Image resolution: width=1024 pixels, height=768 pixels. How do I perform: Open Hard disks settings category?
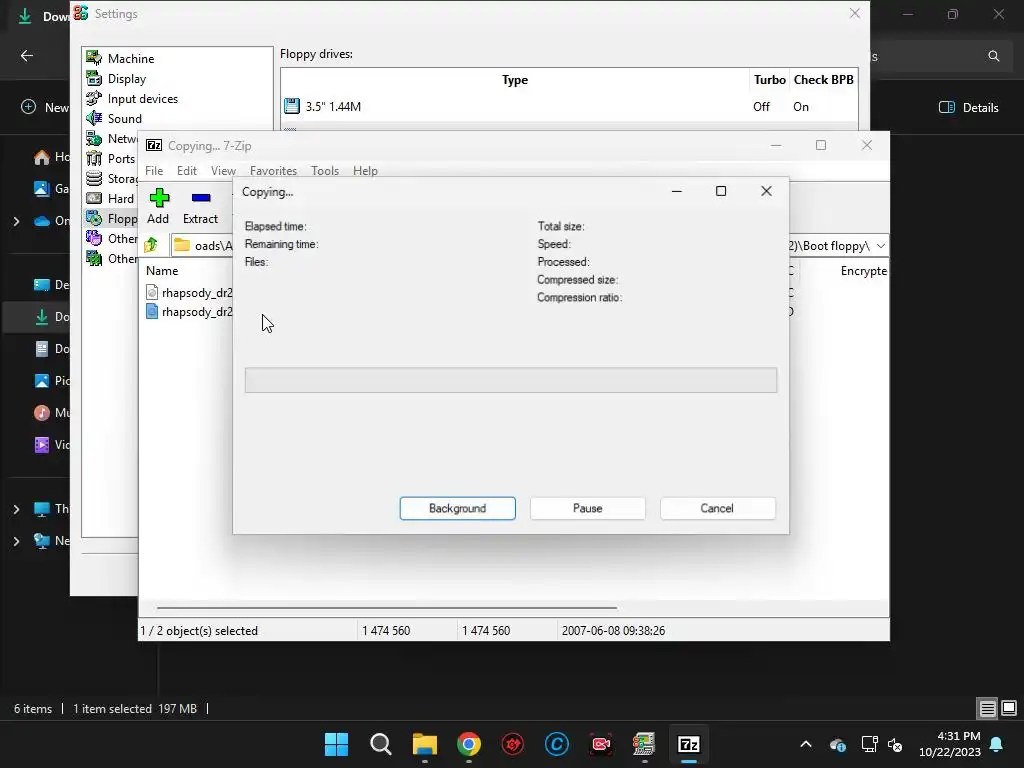tap(110, 199)
